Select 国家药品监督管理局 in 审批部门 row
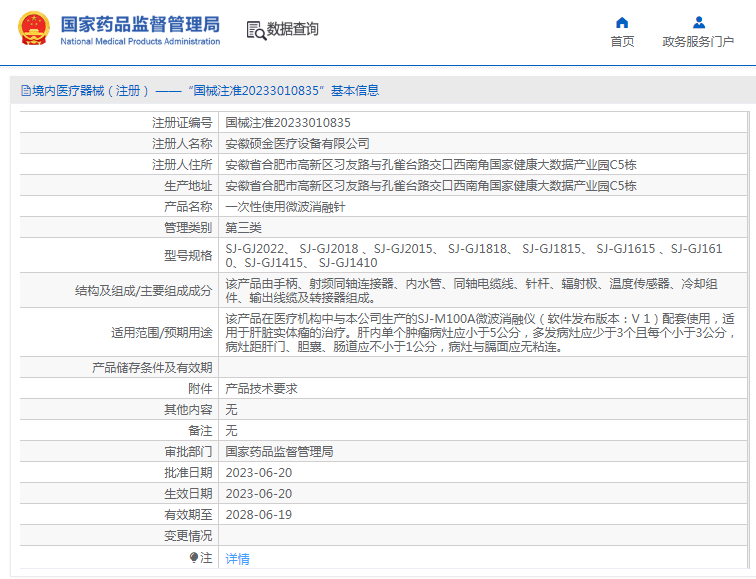 point(279,452)
